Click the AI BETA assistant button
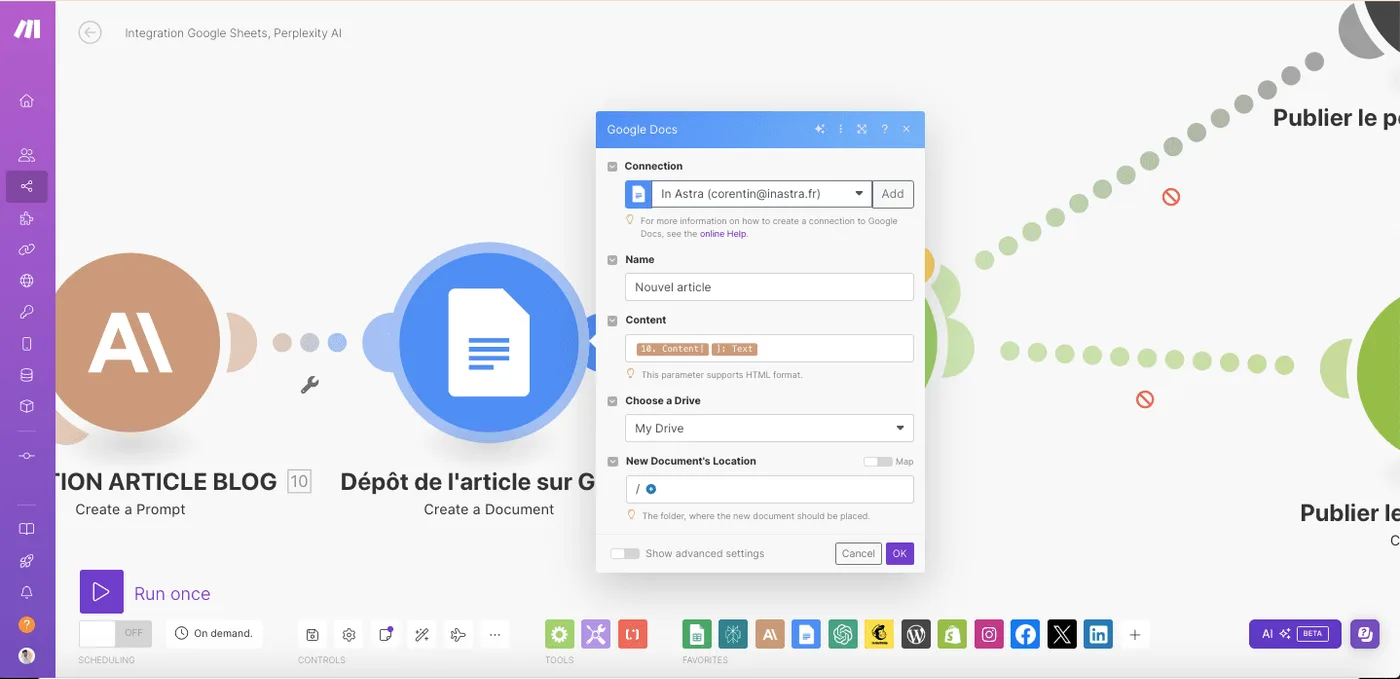1400x679 pixels. (1295, 633)
